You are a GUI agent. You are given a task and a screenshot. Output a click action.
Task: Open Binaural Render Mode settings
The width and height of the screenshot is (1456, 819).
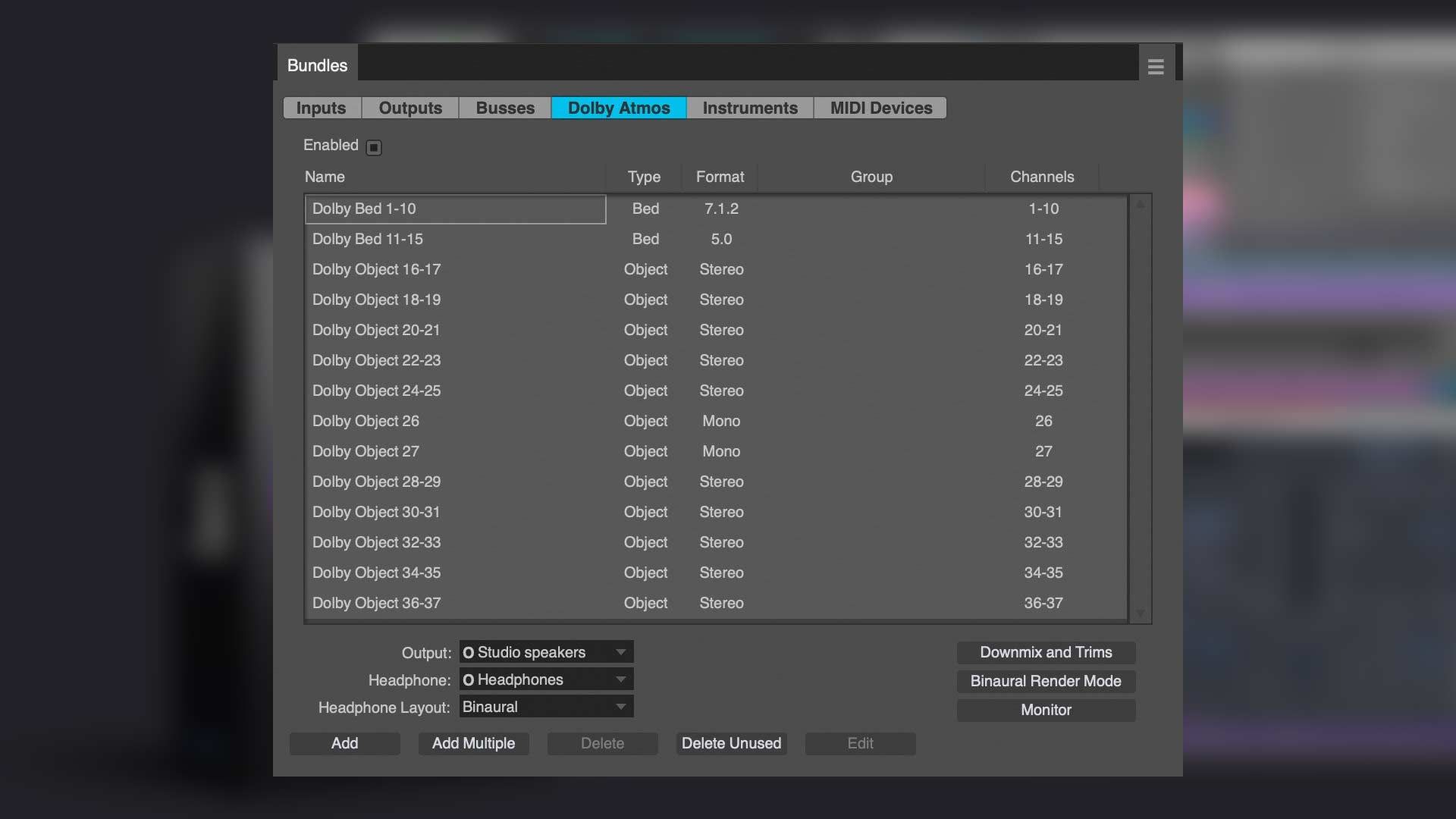1046,681
